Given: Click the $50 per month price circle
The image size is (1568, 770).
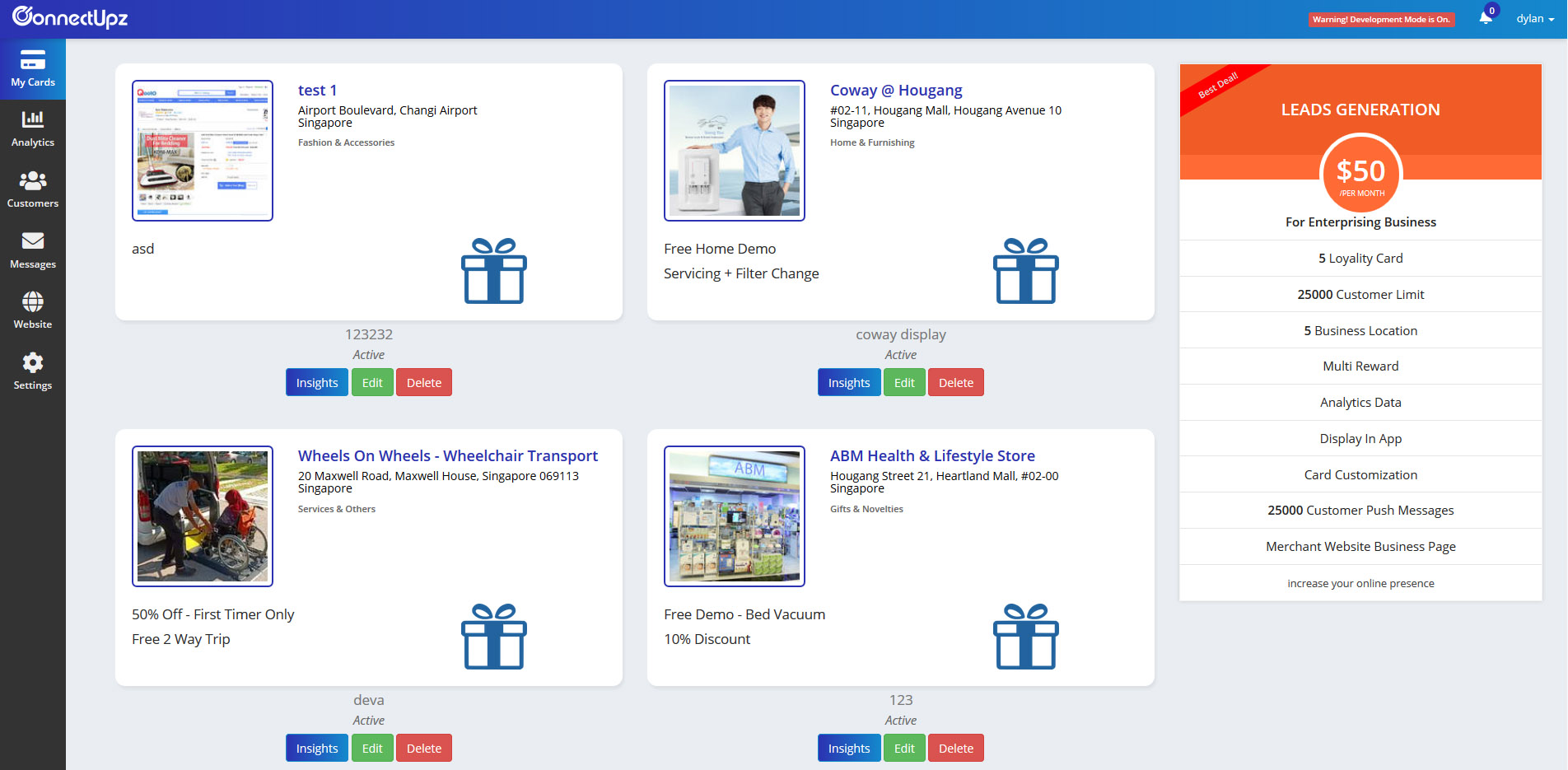Looking at the screenshot, I should pyautogui.click(x=1360, y=174).
